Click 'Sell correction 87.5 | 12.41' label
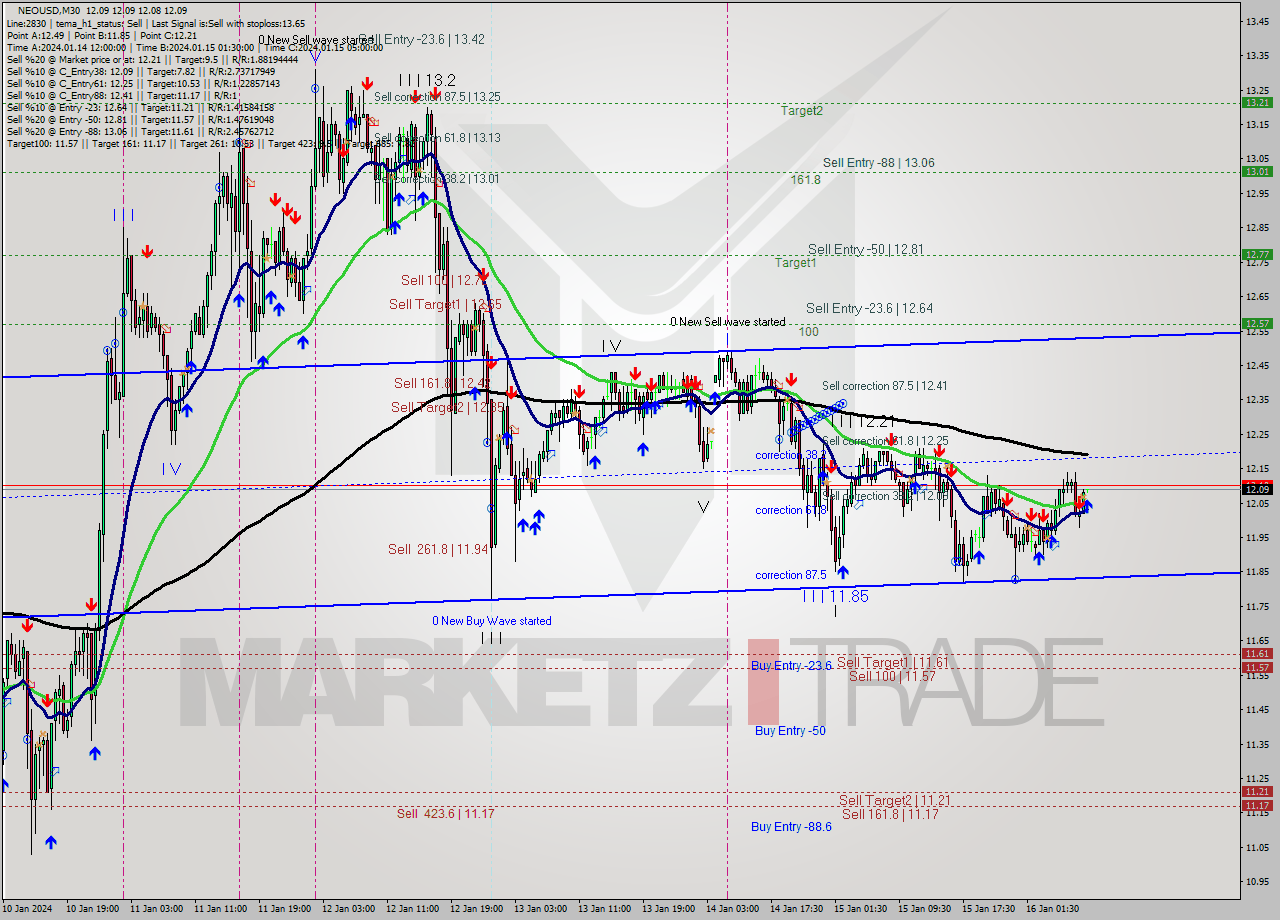 pyautogui.click(x=885, y=386)
